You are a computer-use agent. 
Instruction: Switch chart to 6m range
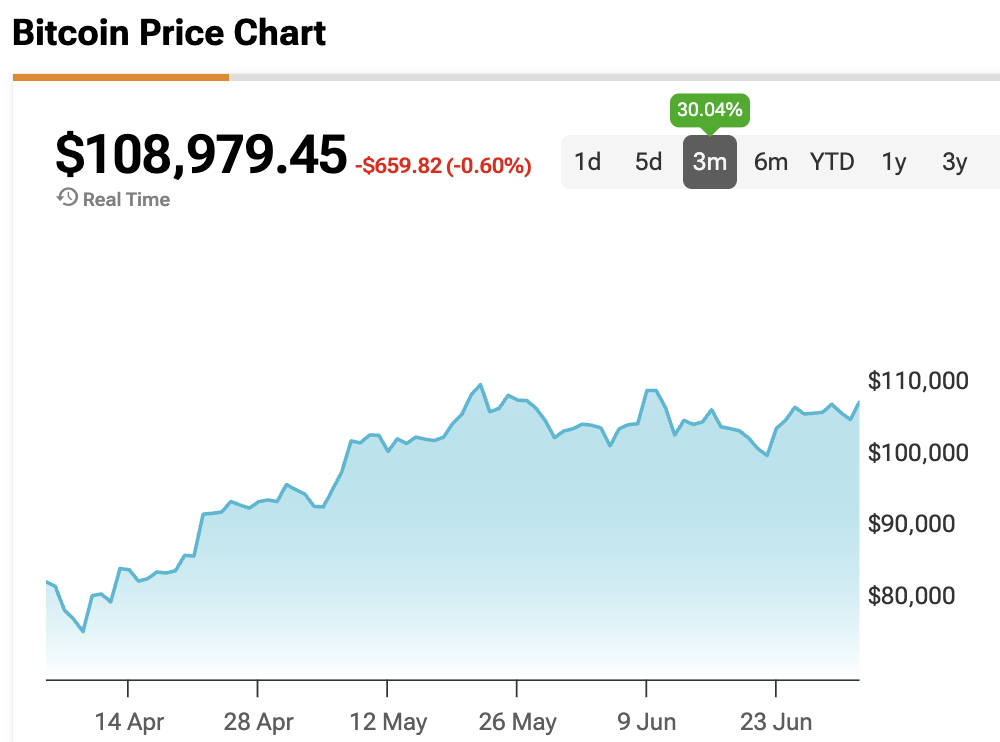771,161
